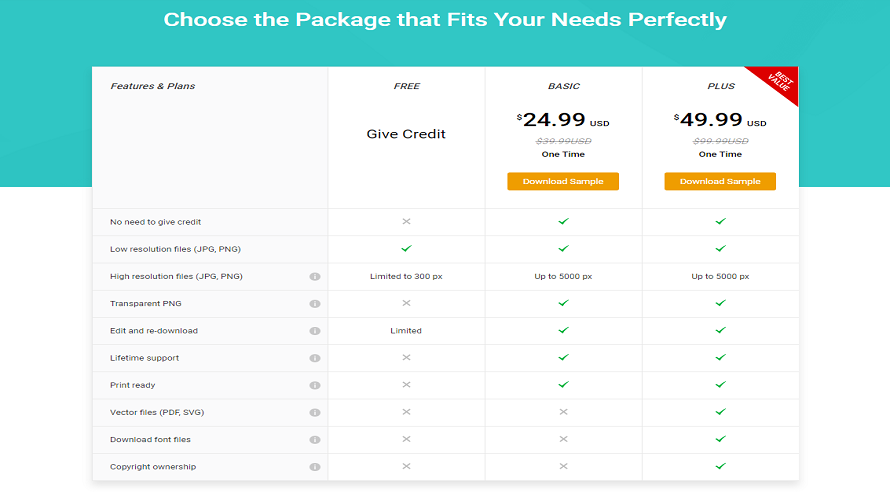Select the BASIC plan column header
Screen dimensions: 890x500
point(563,86)
